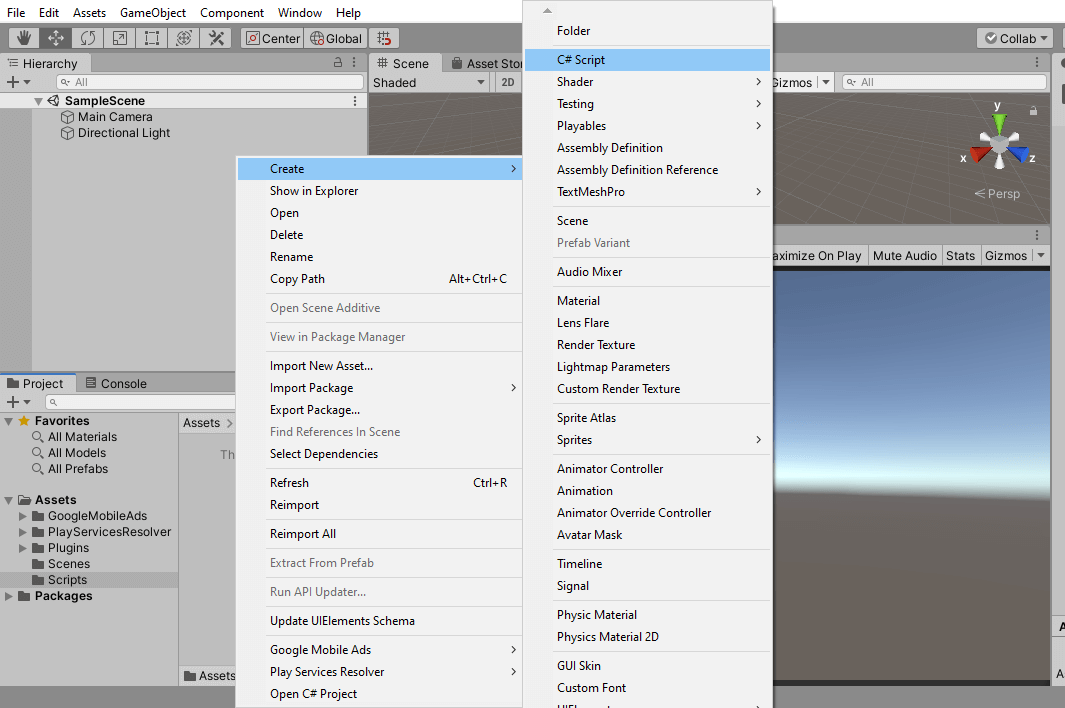
Task: Open the Shaded draw mode dropdown
Action: pyautogui.click(x=429, y=82)
